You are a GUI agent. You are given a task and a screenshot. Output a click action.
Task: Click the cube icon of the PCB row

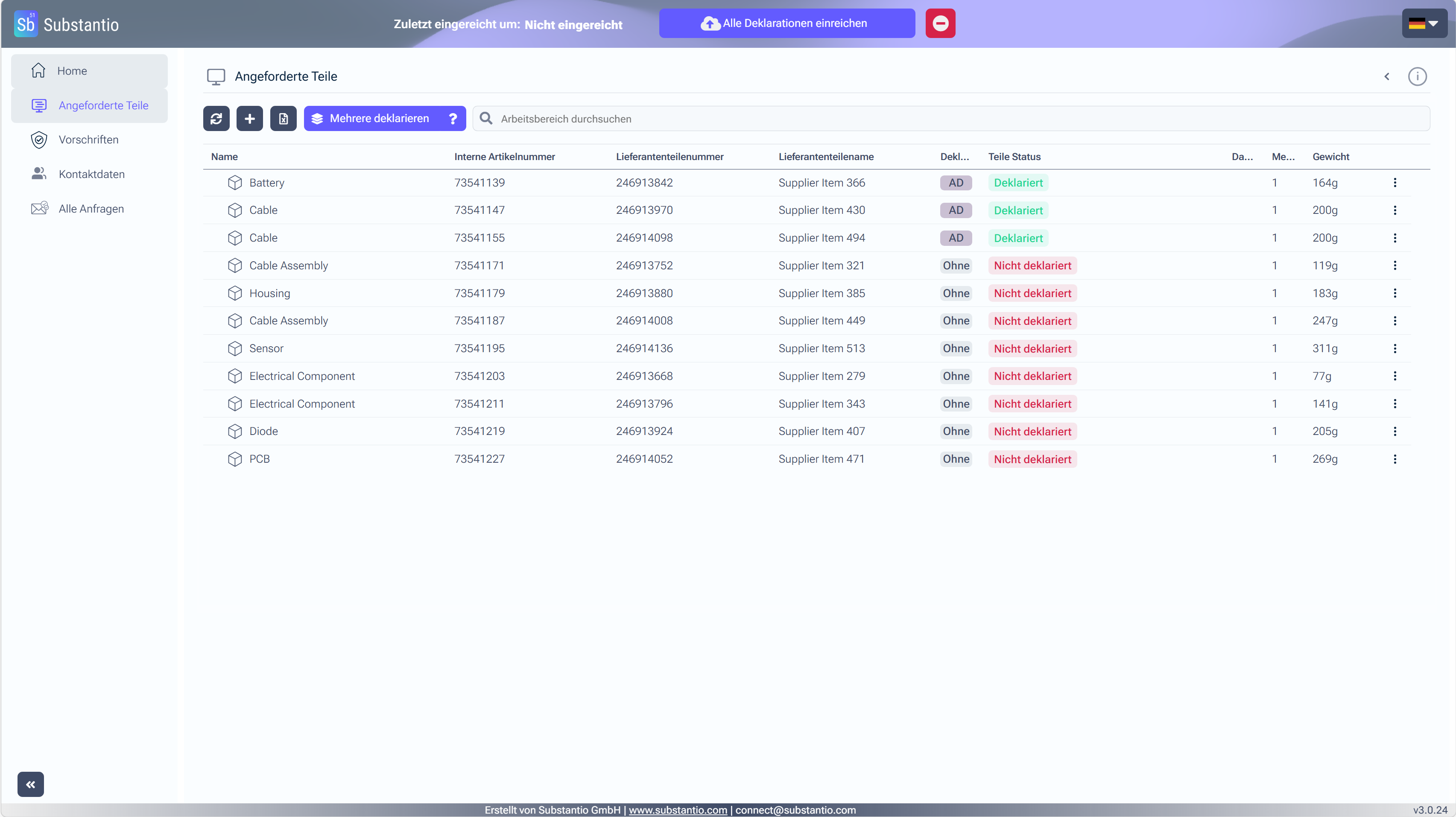(x=234, y=459)
